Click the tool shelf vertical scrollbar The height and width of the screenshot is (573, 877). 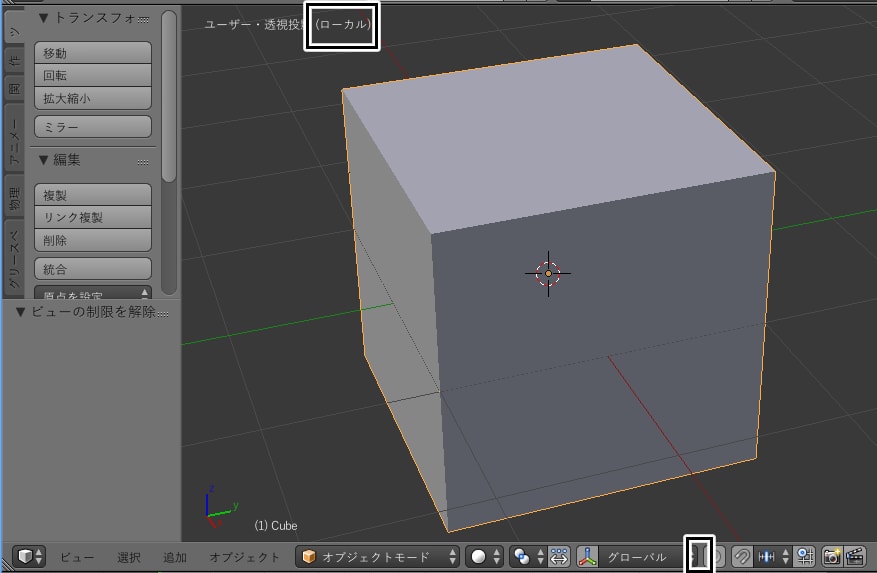pyautogui.click(x=169, y=96)
